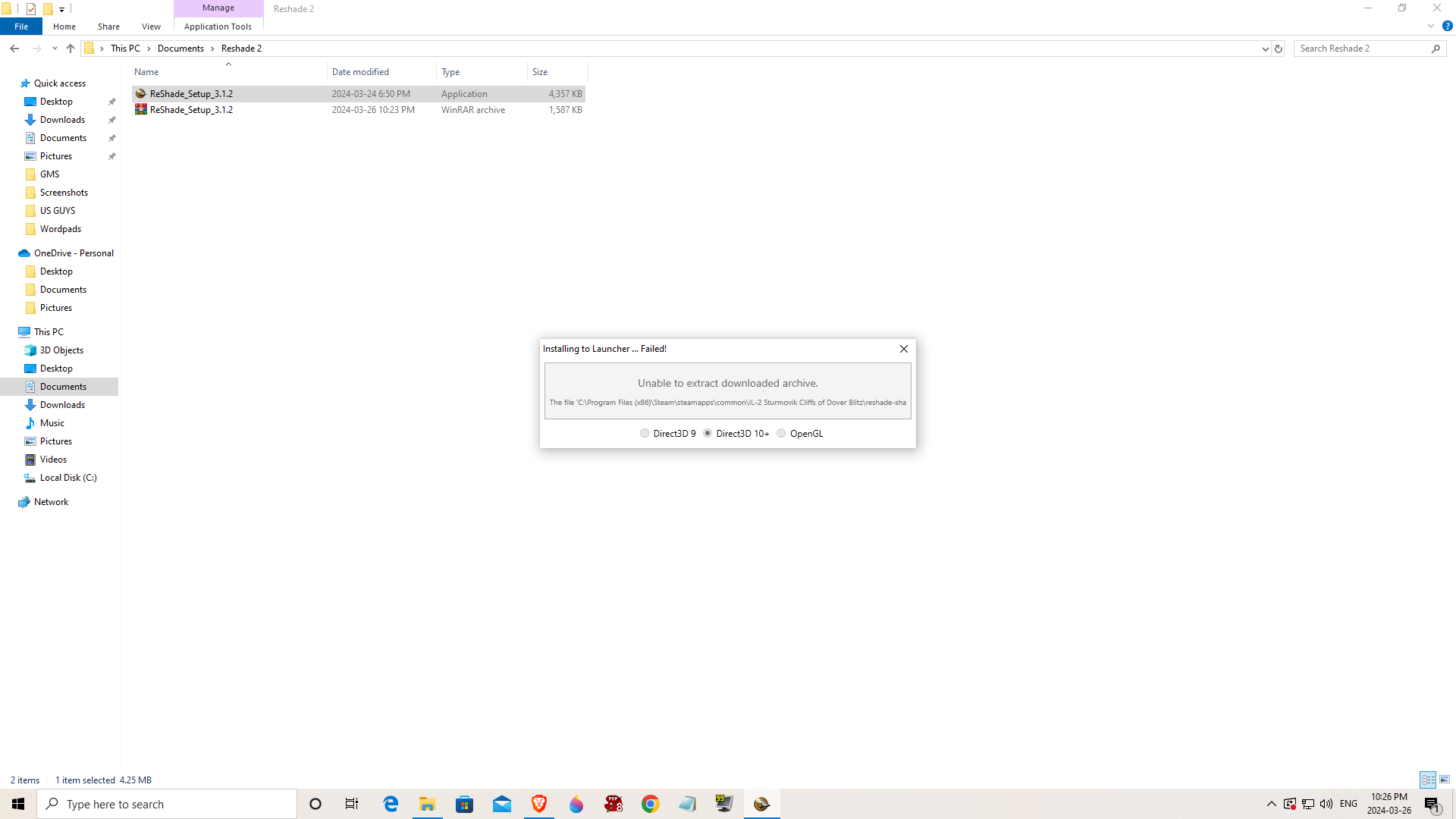Select This PC in navigation pane
The height and width of the screenshot is (819, 1456).
point(49,332)
